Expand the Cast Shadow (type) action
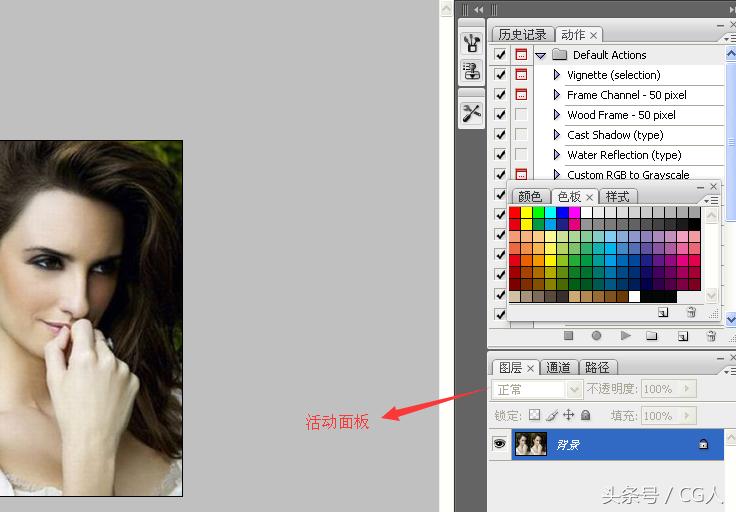The image size is (736, 512). [x=557, y=135]
